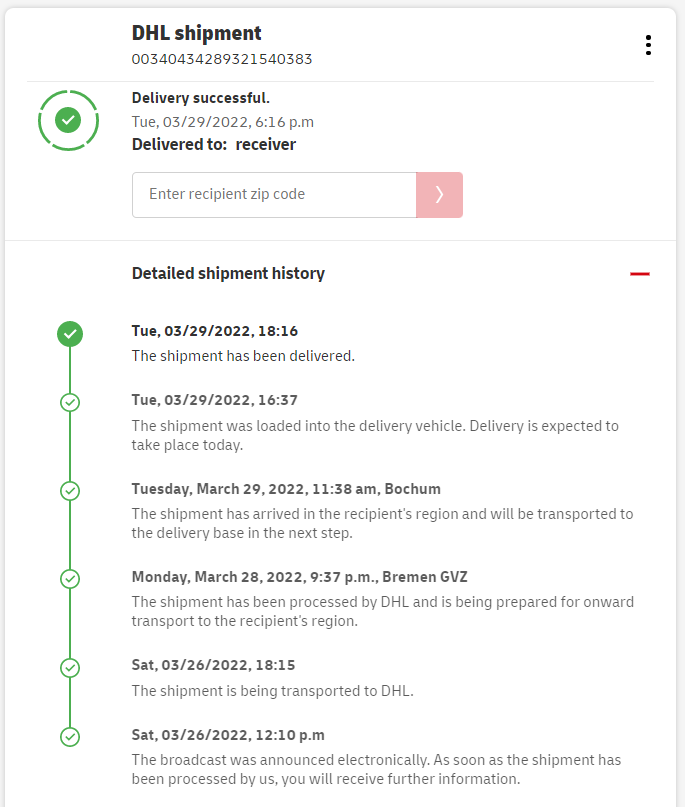Click the 'Delivery successful.' status text
The height and width of the screenshot is (807, 685).
[201, 98]
